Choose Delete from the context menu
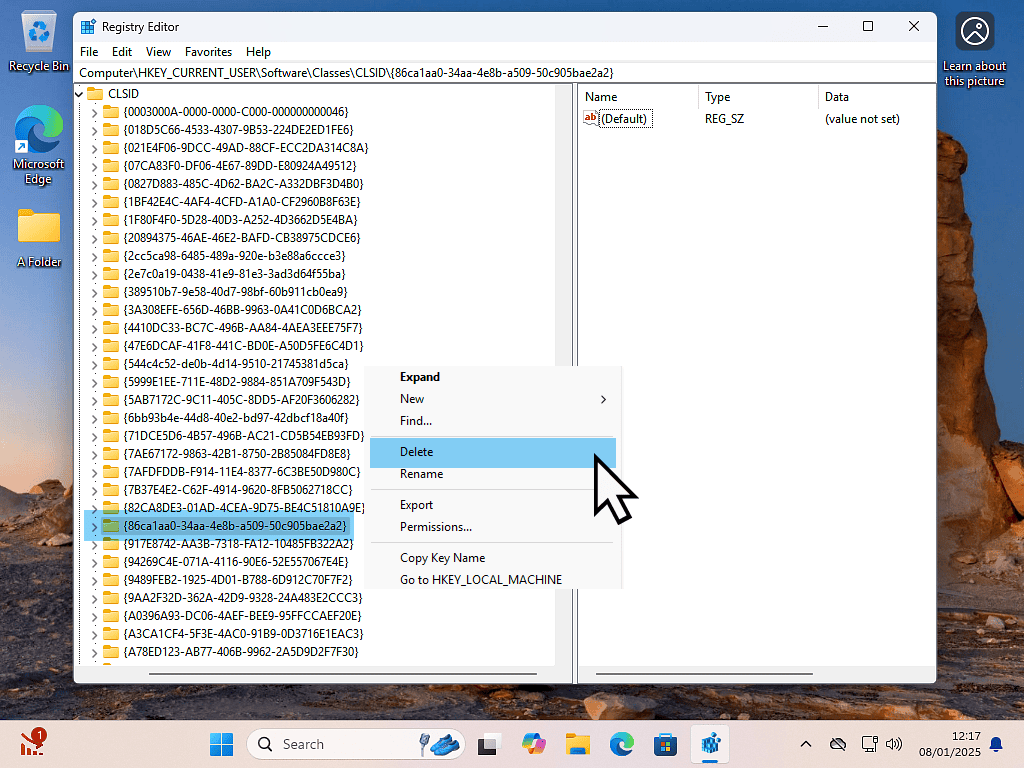 pos(417,452)
